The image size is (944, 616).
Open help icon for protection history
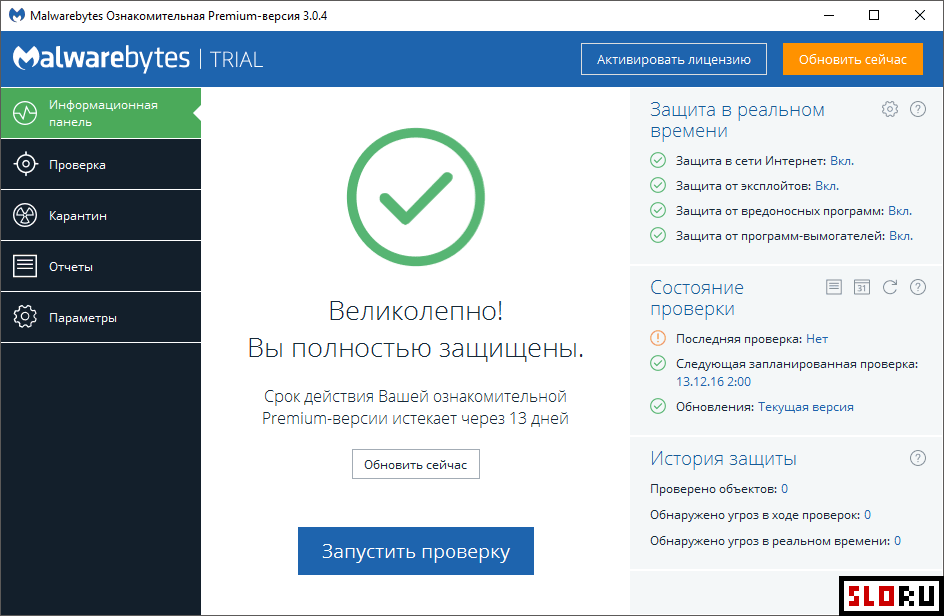[x=918, y=458]
